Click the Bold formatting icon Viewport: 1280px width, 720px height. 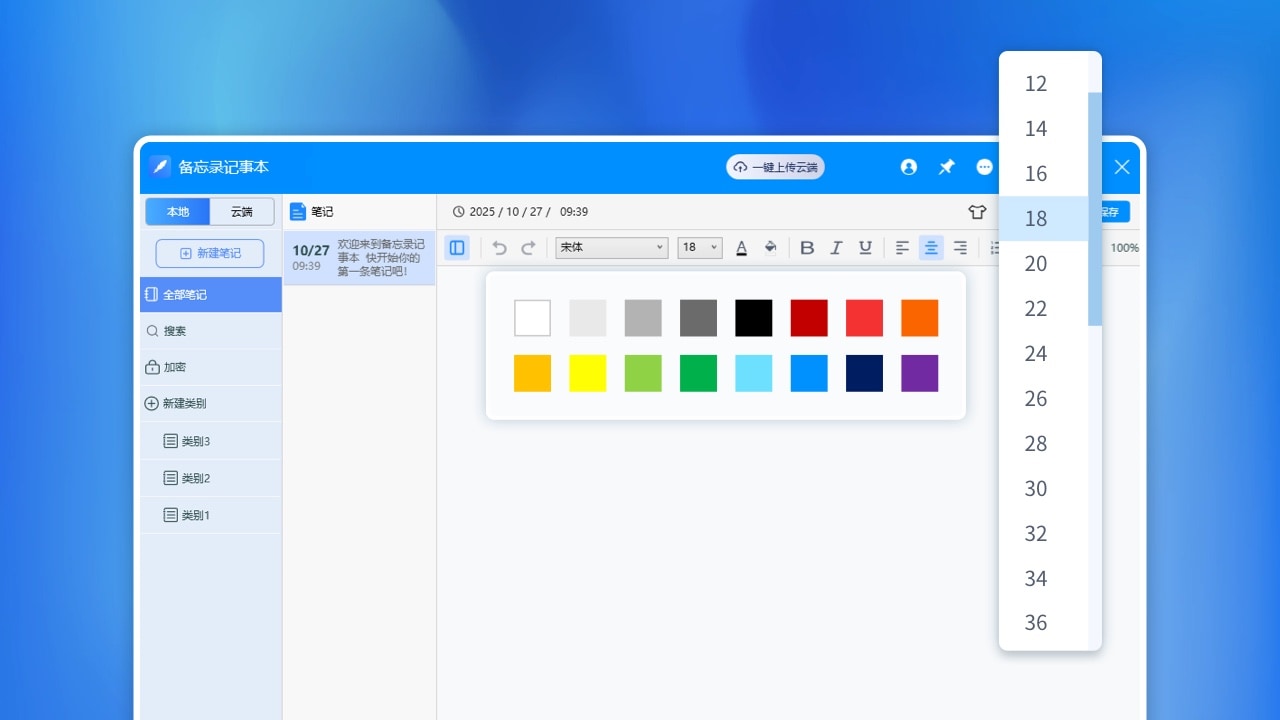[x=807, y=248]
